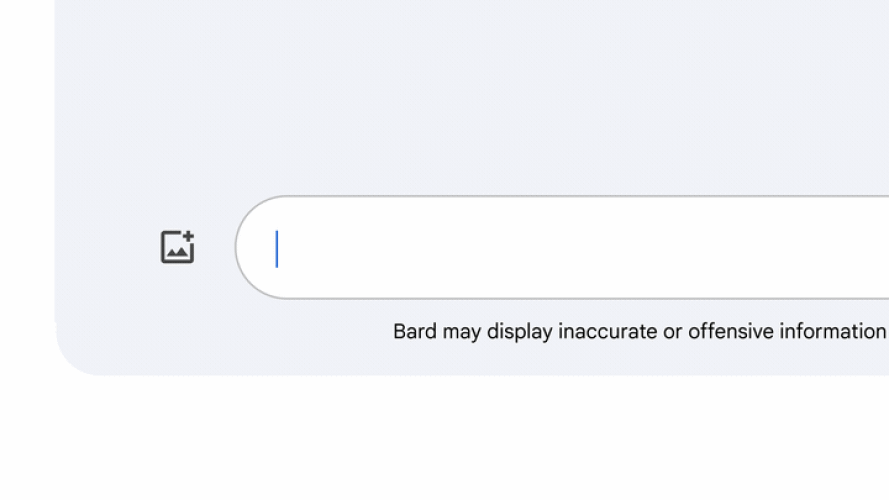Click the word "Bard" in the disclaimer
The image size is (889, 500).
415,332
